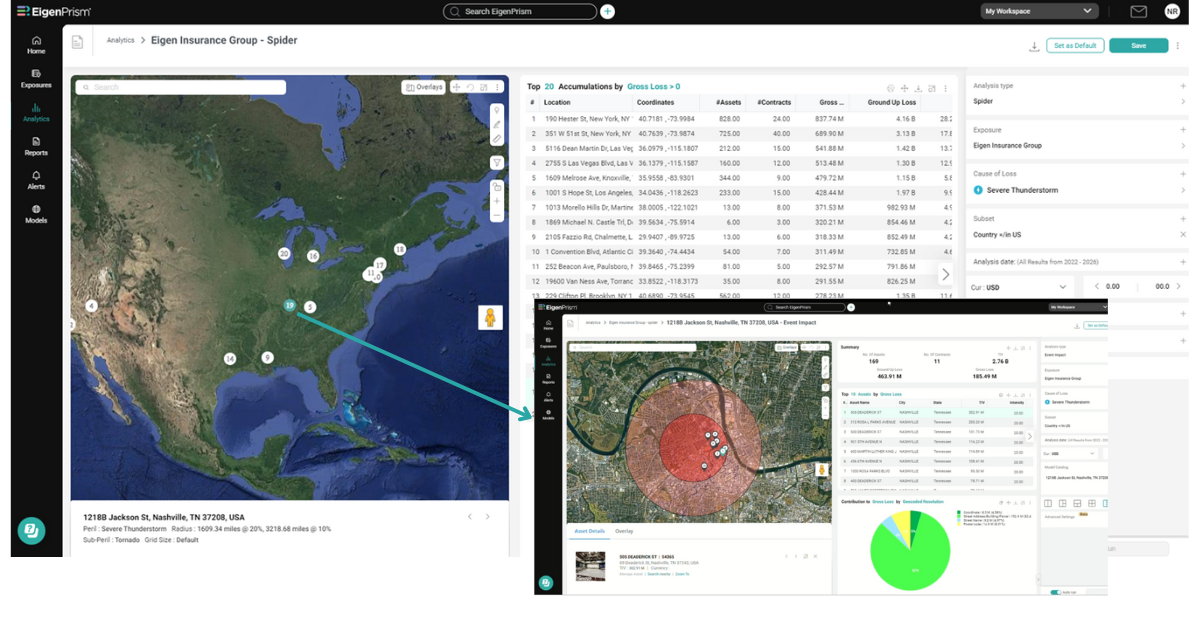Select row 190 Hester St, New York

coord(740,118)
